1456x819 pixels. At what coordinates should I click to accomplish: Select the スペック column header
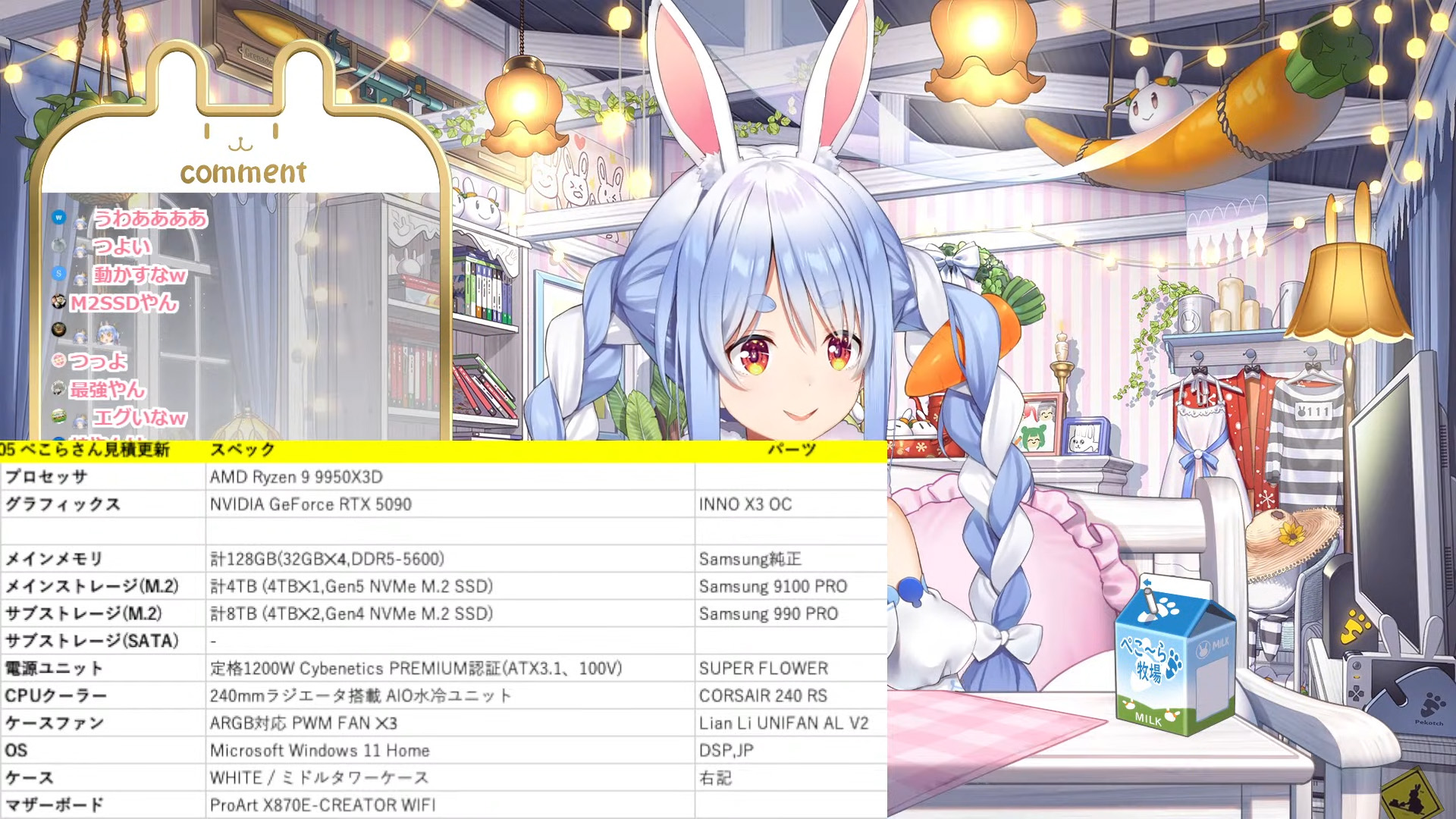click(240, 449)
